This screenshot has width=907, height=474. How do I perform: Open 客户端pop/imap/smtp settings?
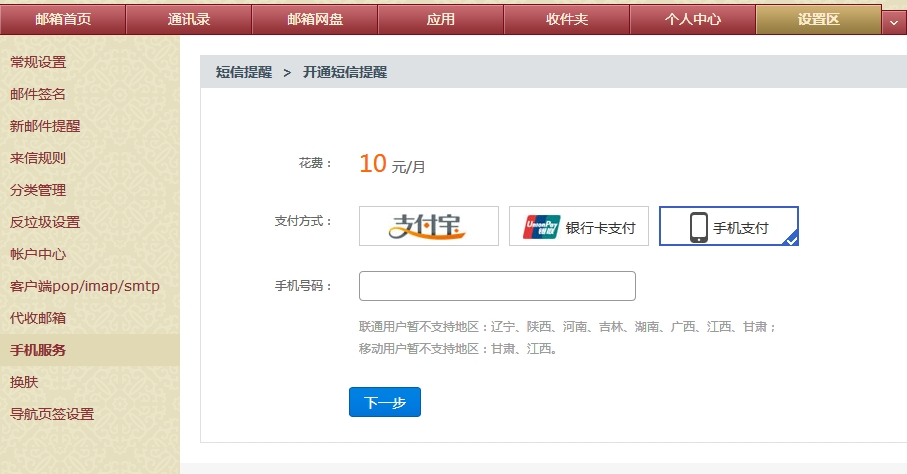pos(84,286)
